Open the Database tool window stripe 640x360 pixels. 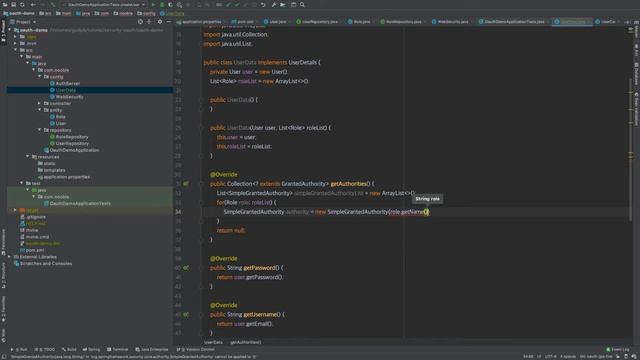636,73
